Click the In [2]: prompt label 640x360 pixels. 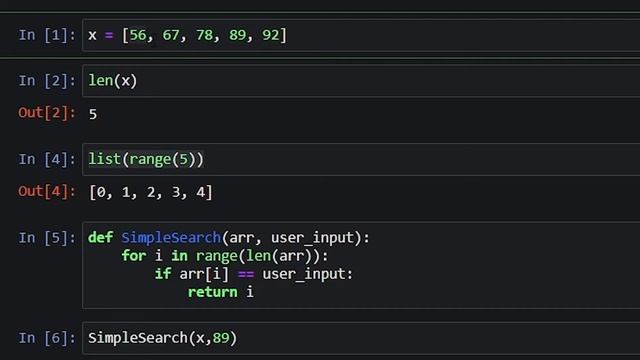click(47, 81)
